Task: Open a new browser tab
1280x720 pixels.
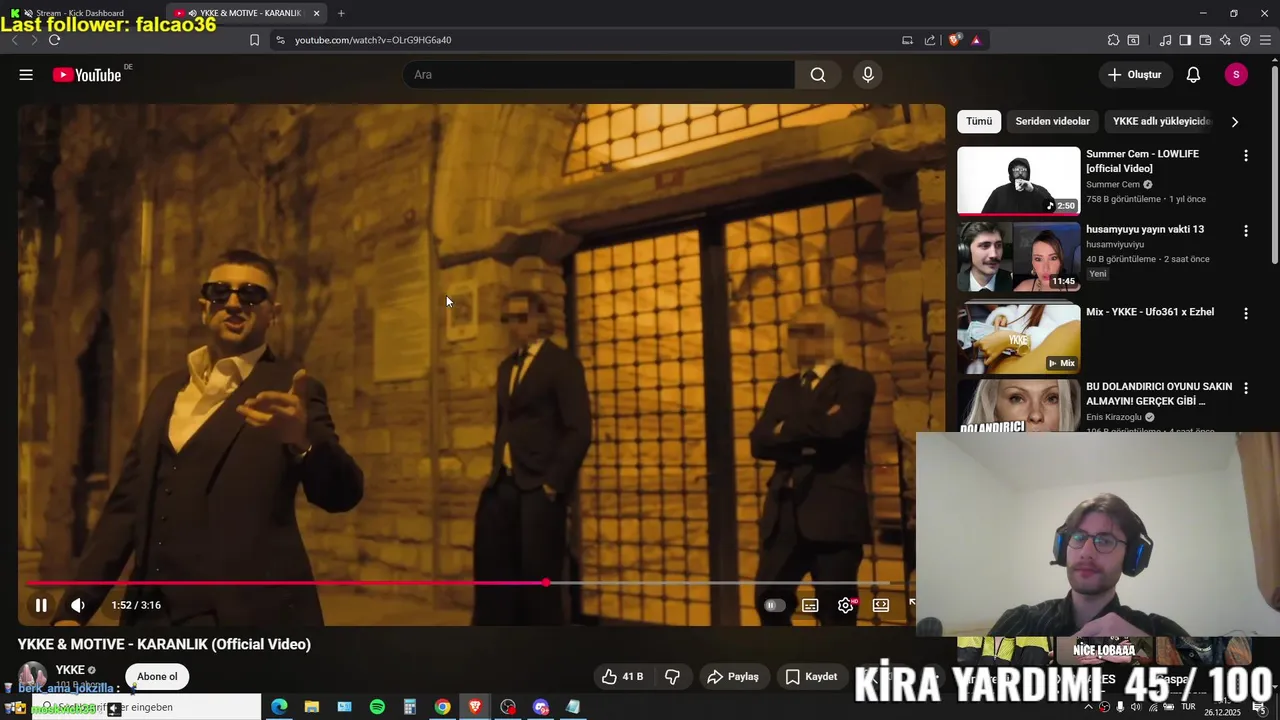Action: click(341, 13)
